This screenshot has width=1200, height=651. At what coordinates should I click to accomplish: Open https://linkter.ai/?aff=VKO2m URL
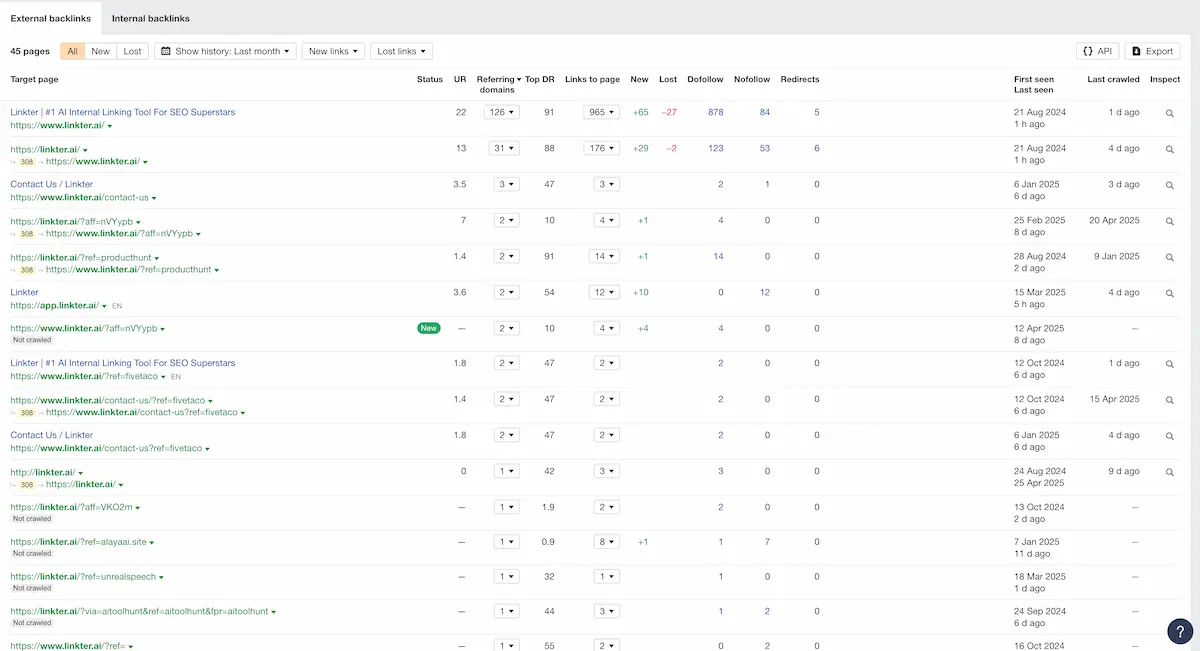point(72,507)
